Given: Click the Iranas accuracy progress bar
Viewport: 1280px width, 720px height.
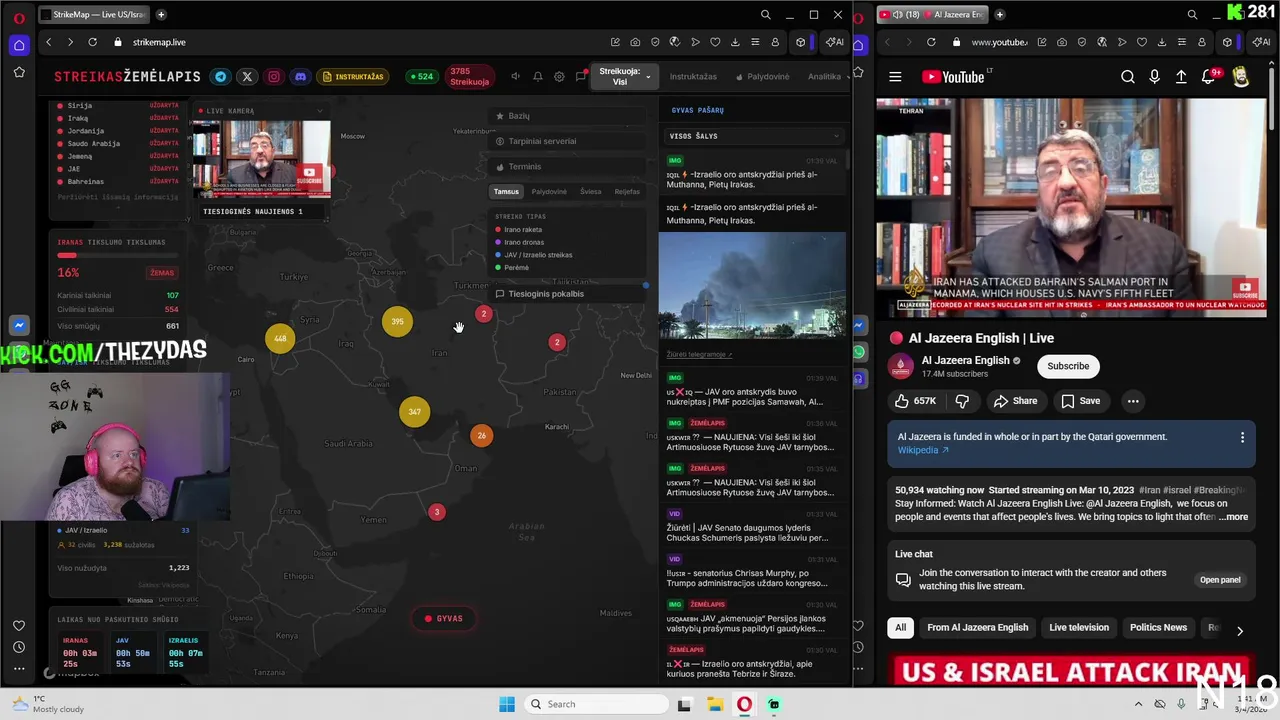Looking at the screenshot, I should point(118,256).
